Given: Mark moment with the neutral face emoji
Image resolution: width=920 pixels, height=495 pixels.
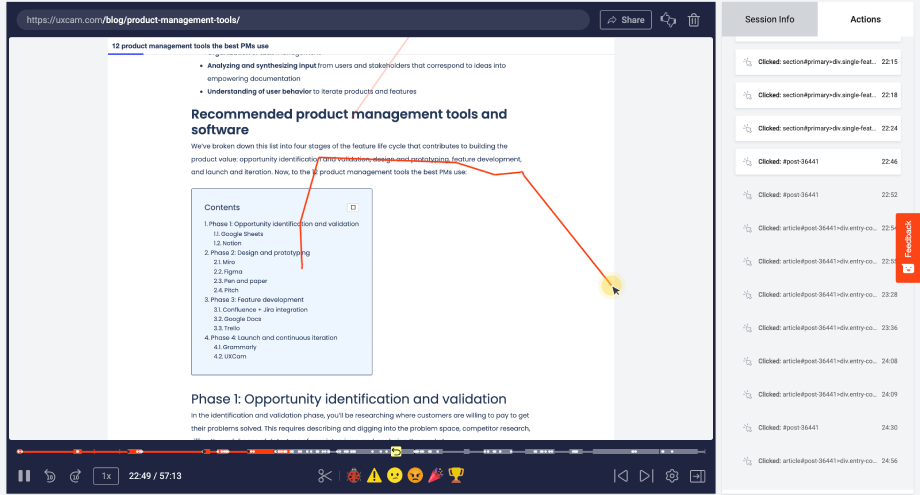Looking at the screenshot, I should [395, 476].
